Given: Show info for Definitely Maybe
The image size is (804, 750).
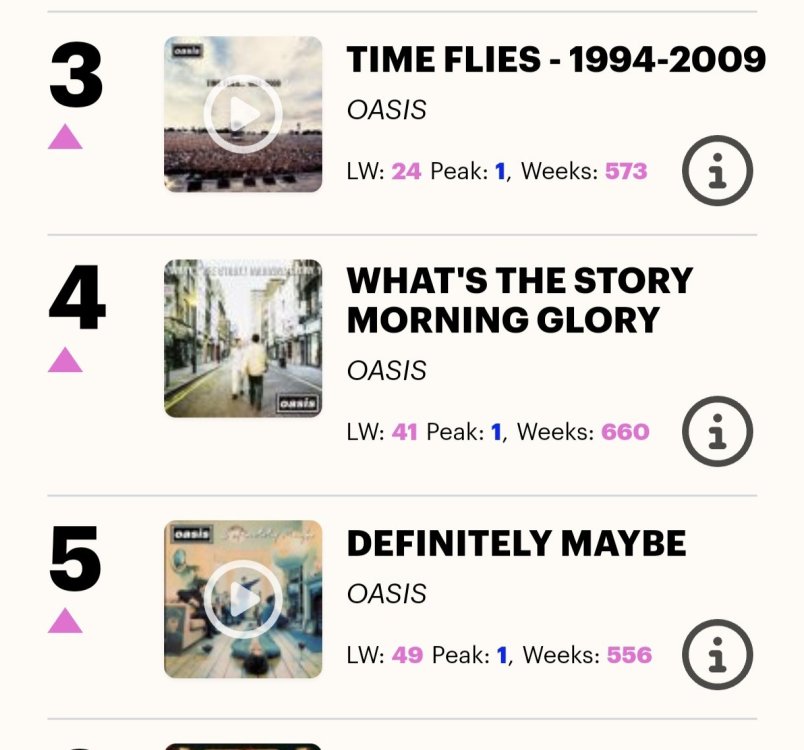Looking at the screenshot, I should (x=717, y=656).
